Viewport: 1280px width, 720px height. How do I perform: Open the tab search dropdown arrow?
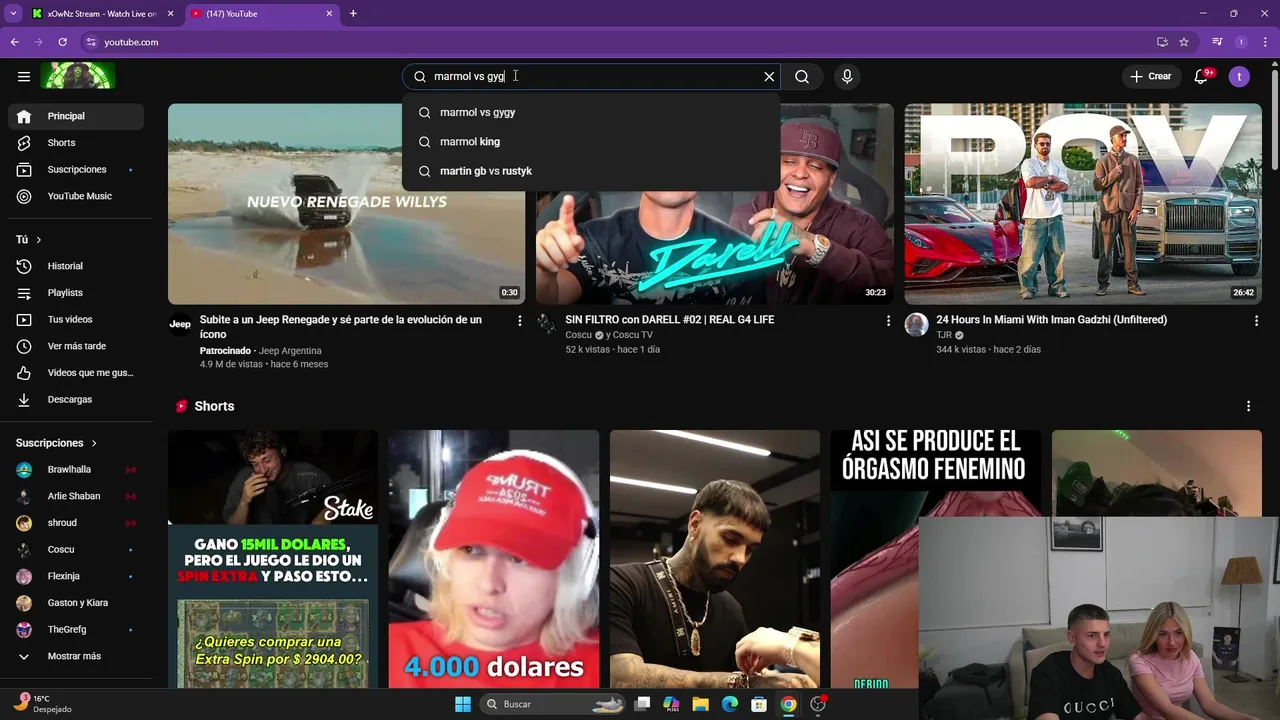click(13, 13)
